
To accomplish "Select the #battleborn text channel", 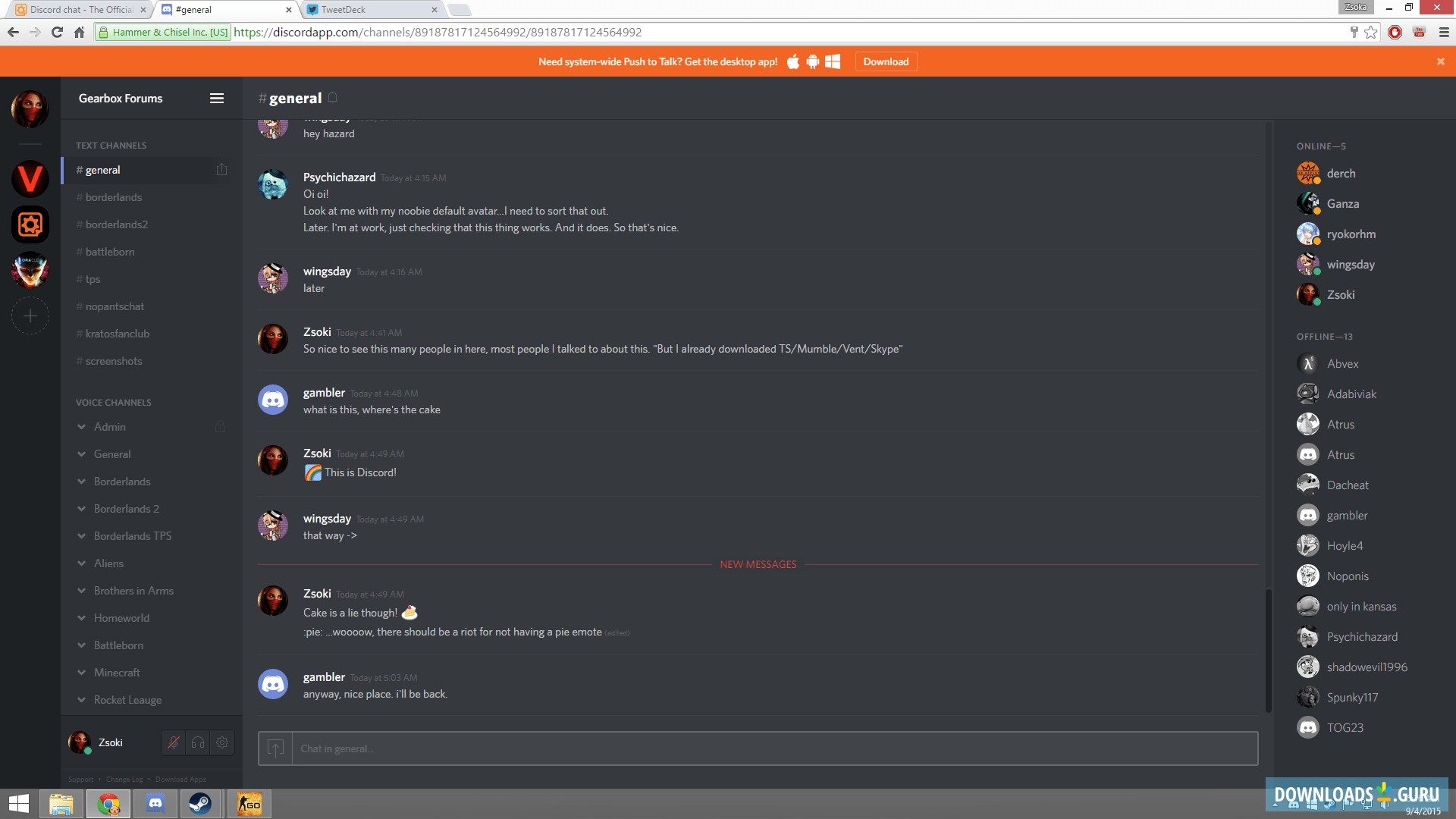I will point(108,251).
